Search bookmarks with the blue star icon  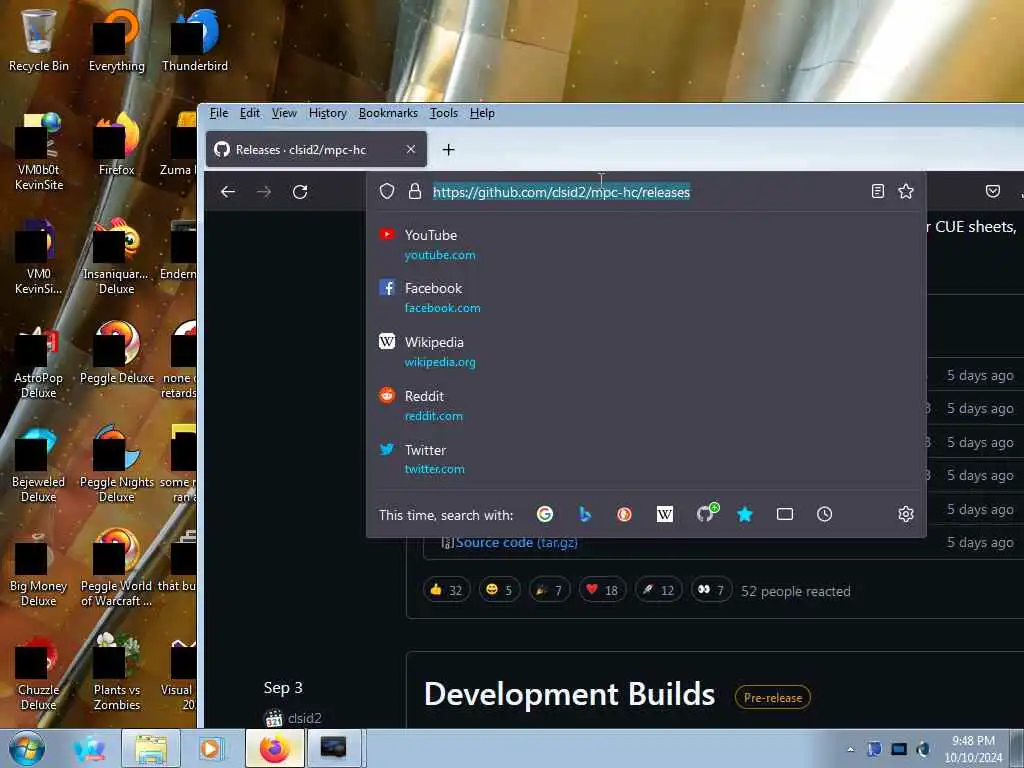[744, 515]
